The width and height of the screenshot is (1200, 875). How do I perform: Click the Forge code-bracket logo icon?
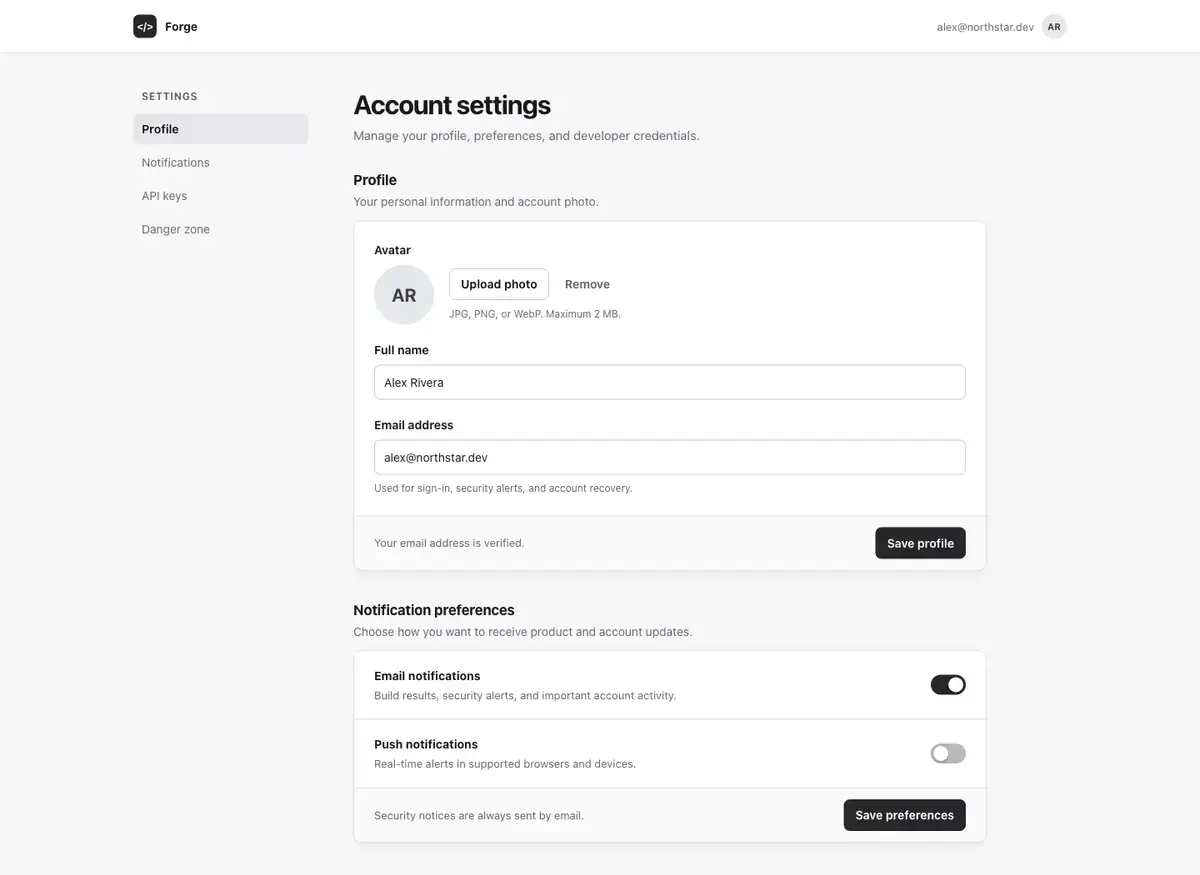tap(145, 26)
